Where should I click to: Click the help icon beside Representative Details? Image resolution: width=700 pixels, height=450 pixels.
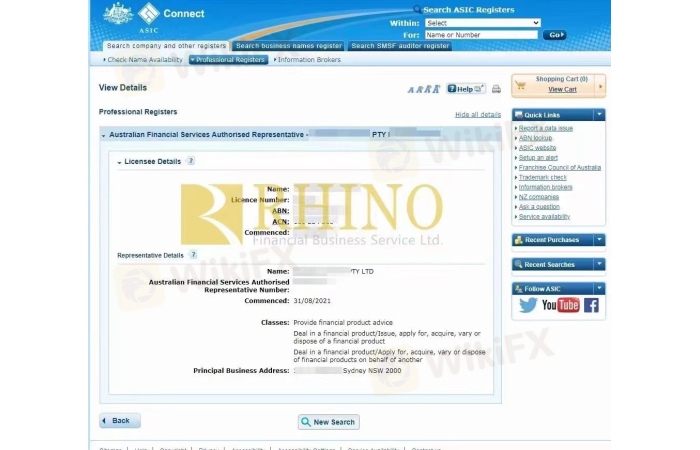coord(194,255)
